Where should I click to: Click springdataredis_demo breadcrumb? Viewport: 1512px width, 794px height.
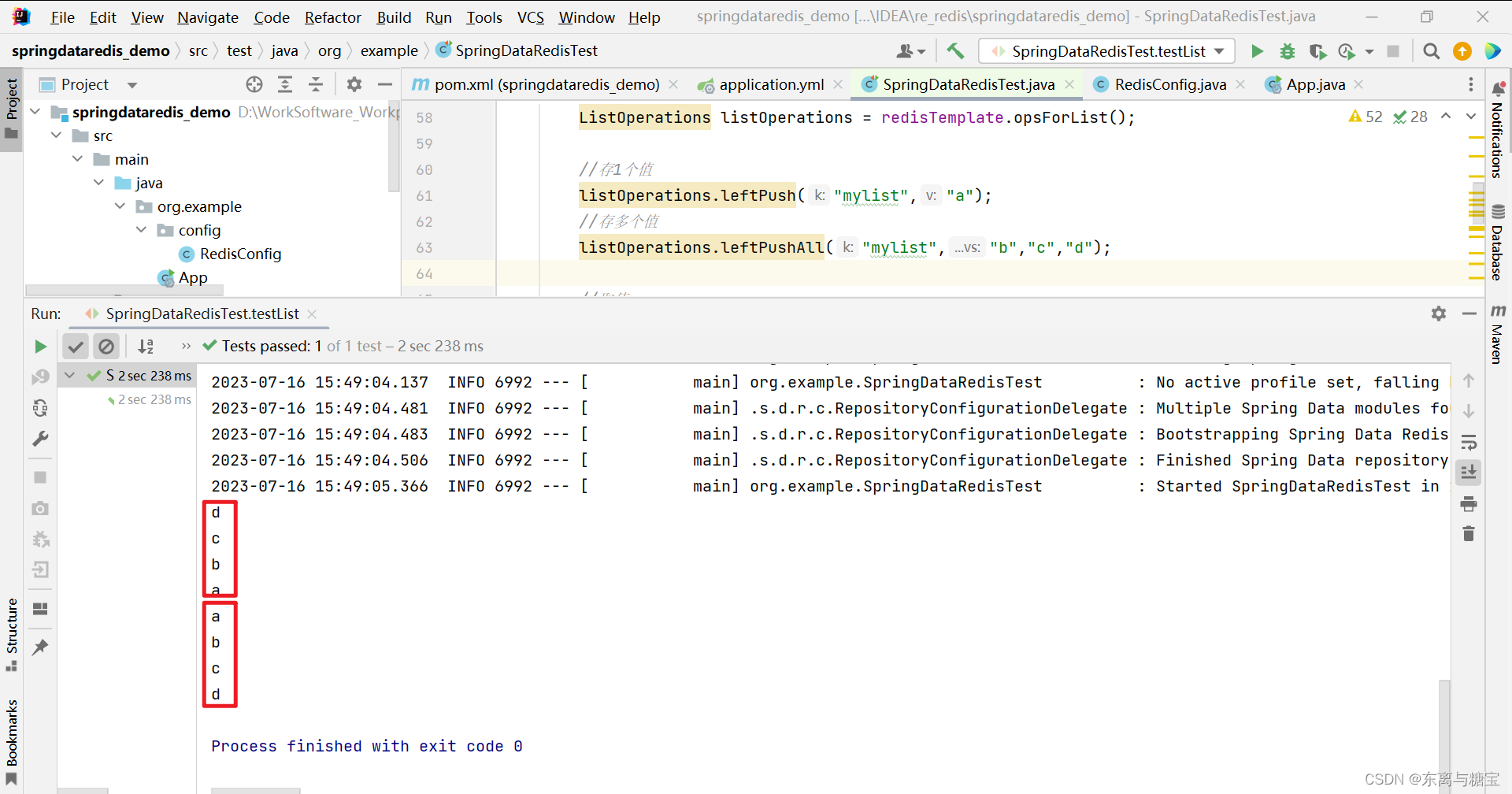coord(91,50)
